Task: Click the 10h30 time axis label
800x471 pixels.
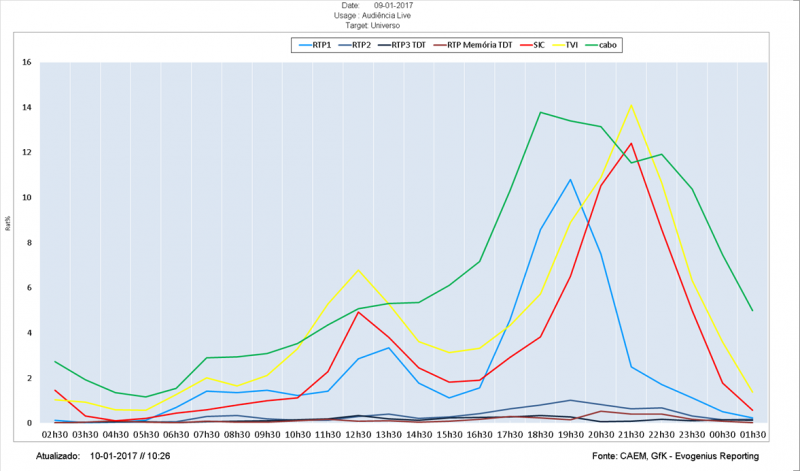Action: click(297, 435)
